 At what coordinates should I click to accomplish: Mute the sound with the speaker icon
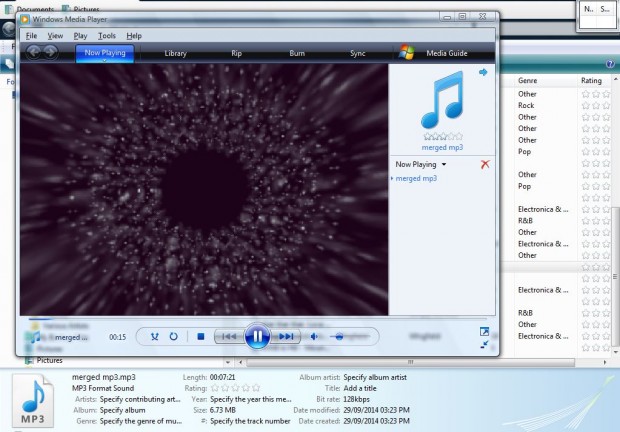coord(314,336)
